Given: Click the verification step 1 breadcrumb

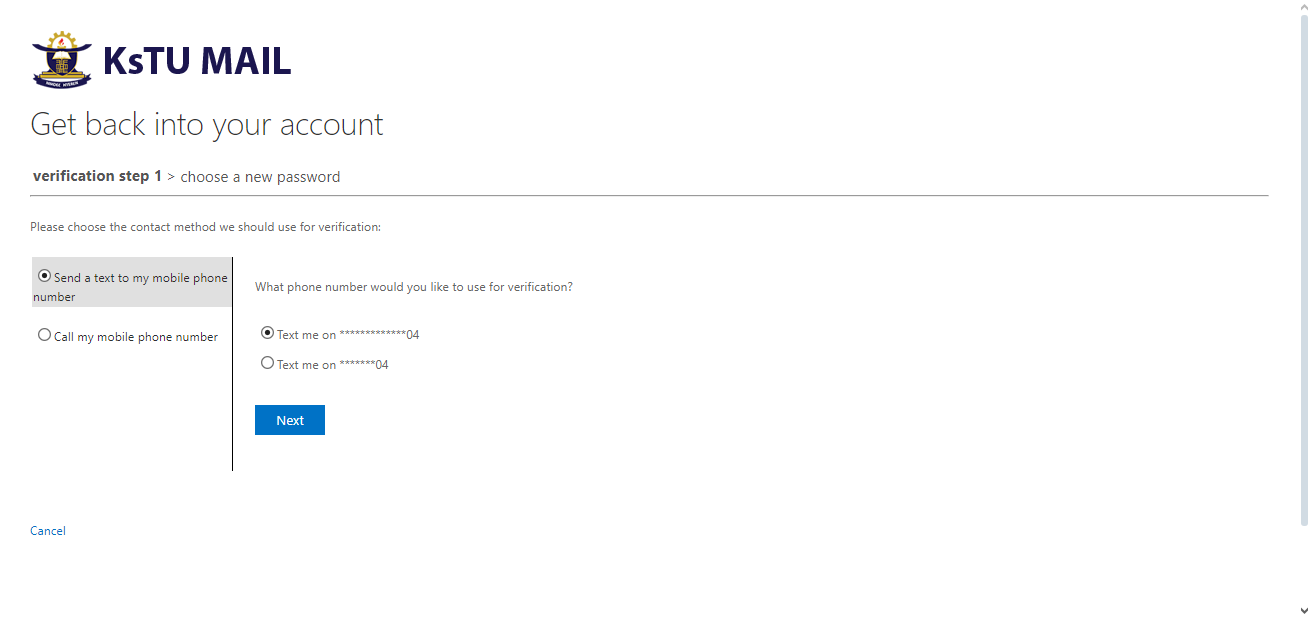Looking at the screenshot, I should tap(97, 176).
